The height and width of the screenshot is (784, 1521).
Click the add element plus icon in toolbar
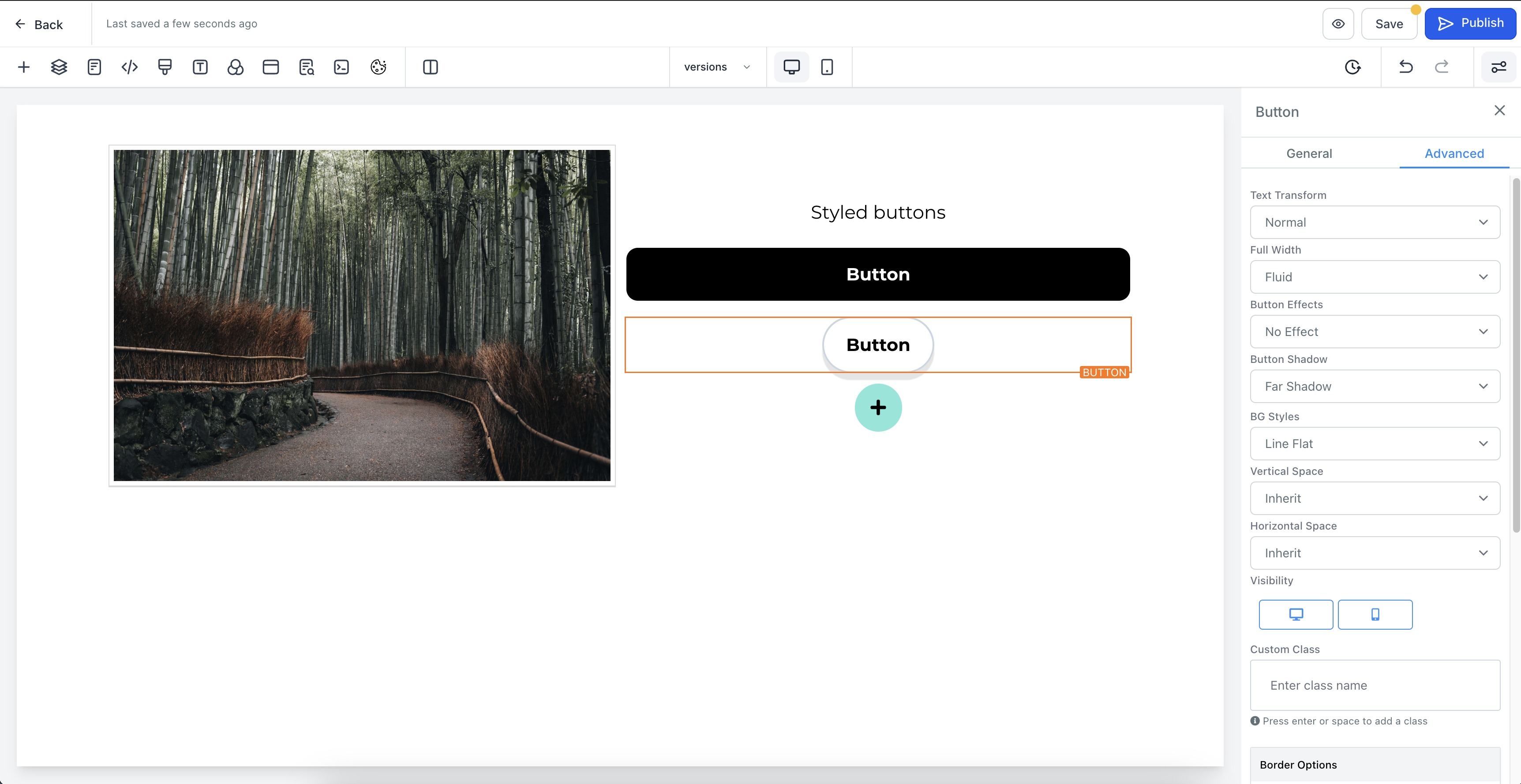[24, 67]
